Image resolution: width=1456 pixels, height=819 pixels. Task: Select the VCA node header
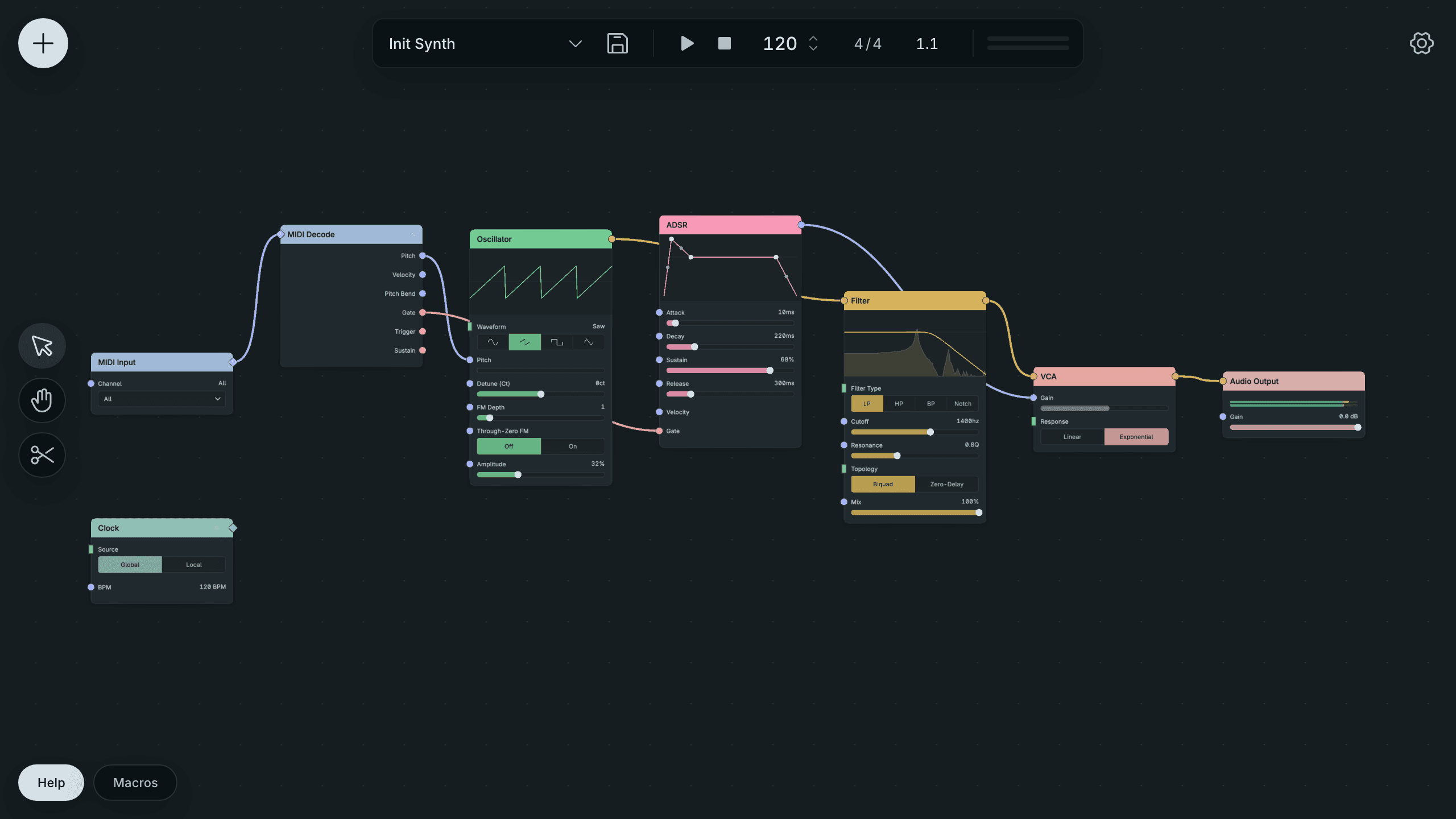click(x=1104, y=377)
